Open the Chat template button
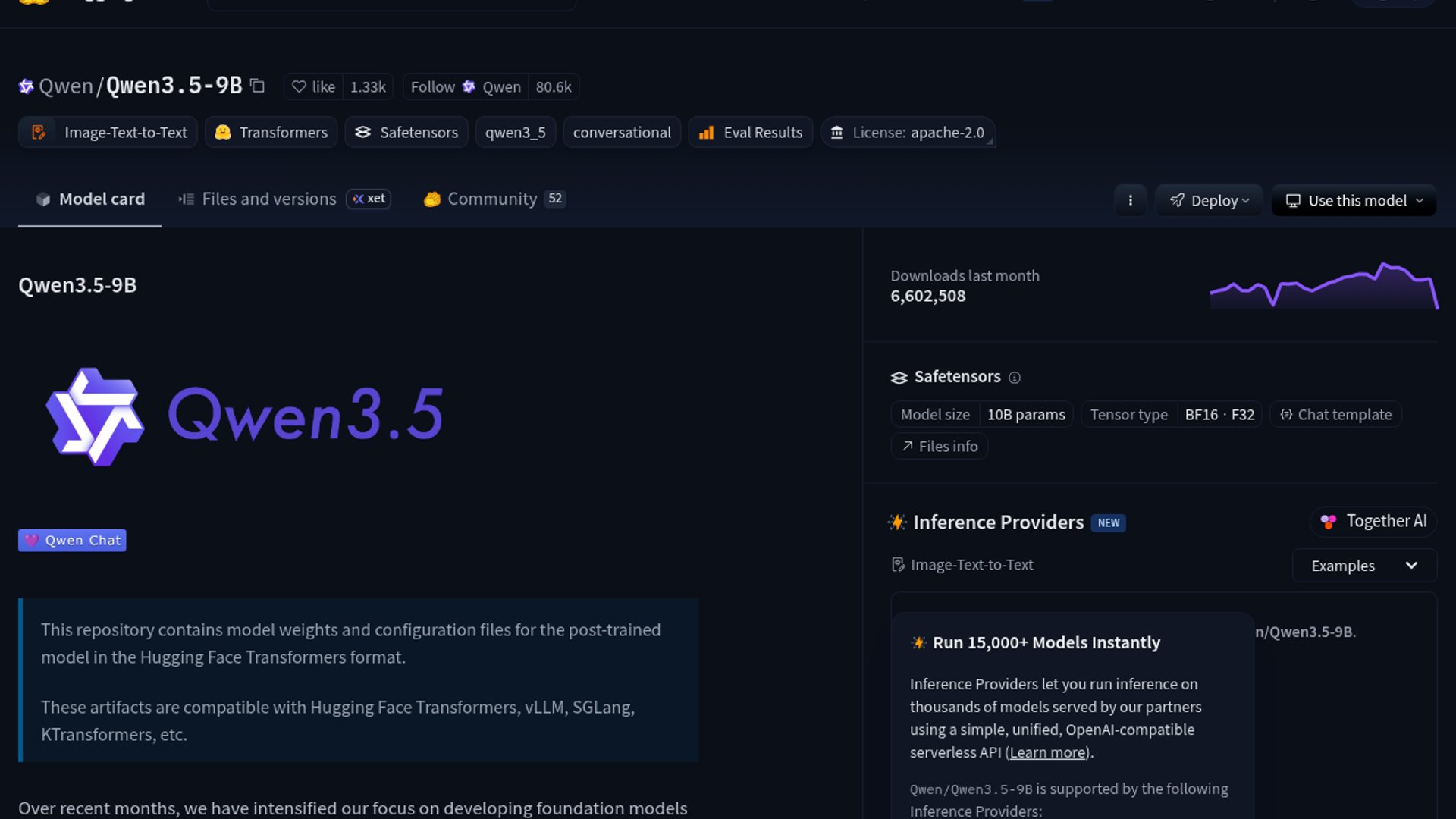 (x=1335, y=415)
